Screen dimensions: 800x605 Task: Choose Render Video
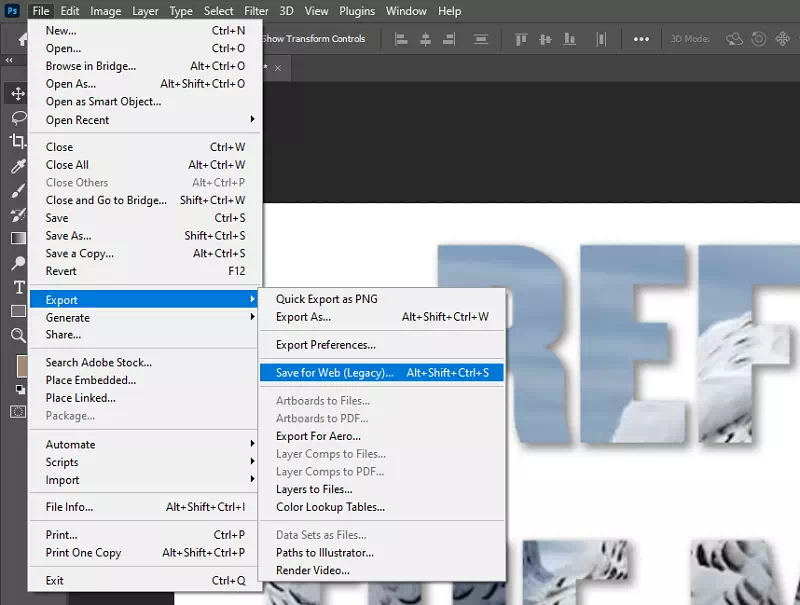click(382, 570)
